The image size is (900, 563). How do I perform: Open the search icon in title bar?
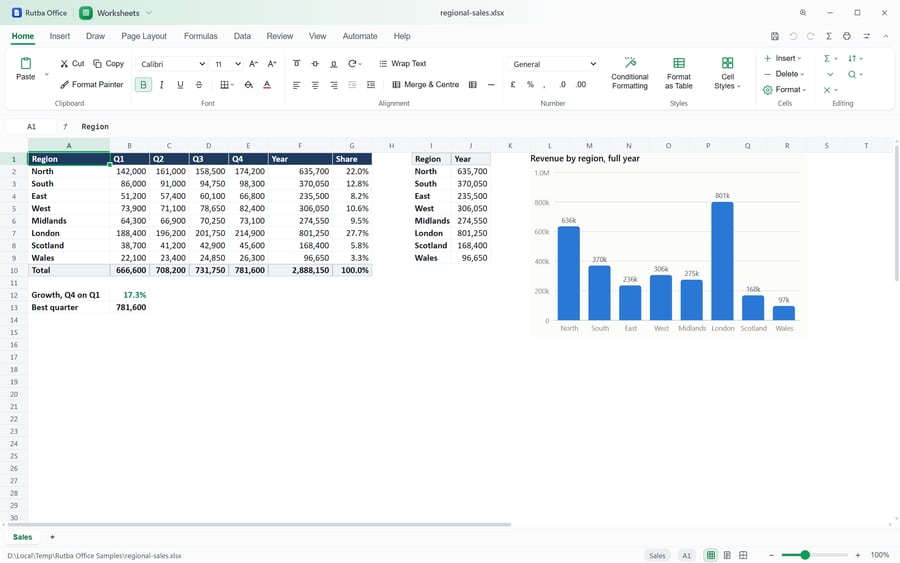coord(803,13)
